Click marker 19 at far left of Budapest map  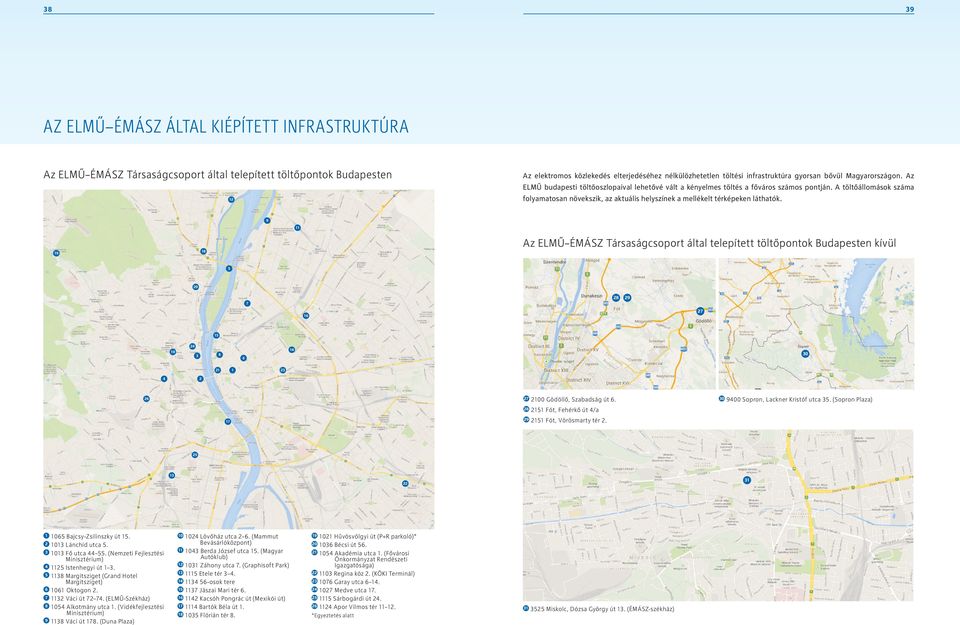pyautogui.click(x=56, y=253)
